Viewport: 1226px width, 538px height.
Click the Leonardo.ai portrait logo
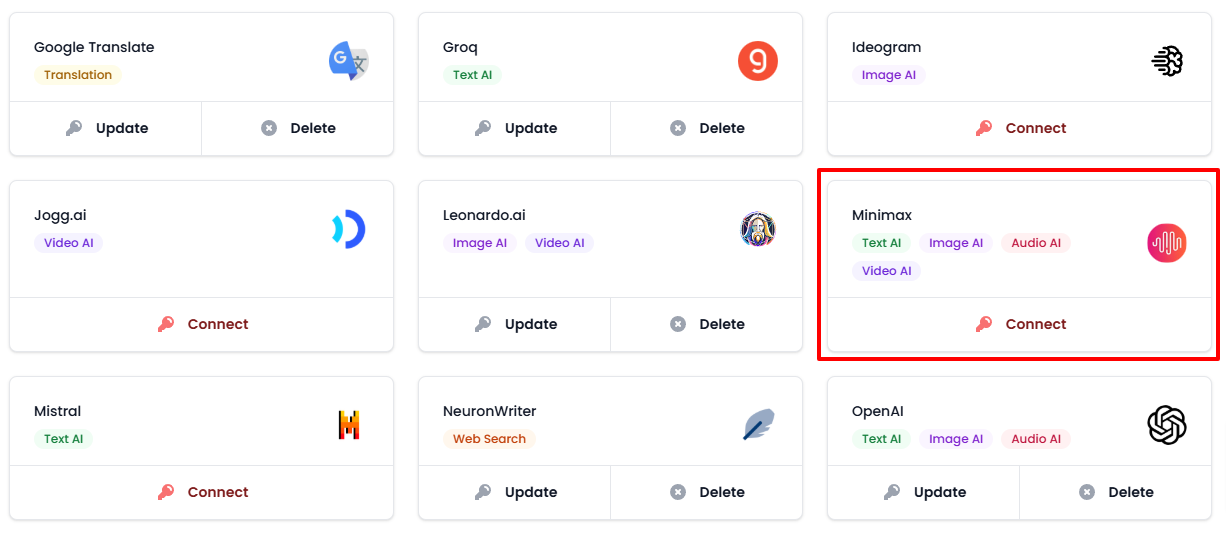pos(758,229)
